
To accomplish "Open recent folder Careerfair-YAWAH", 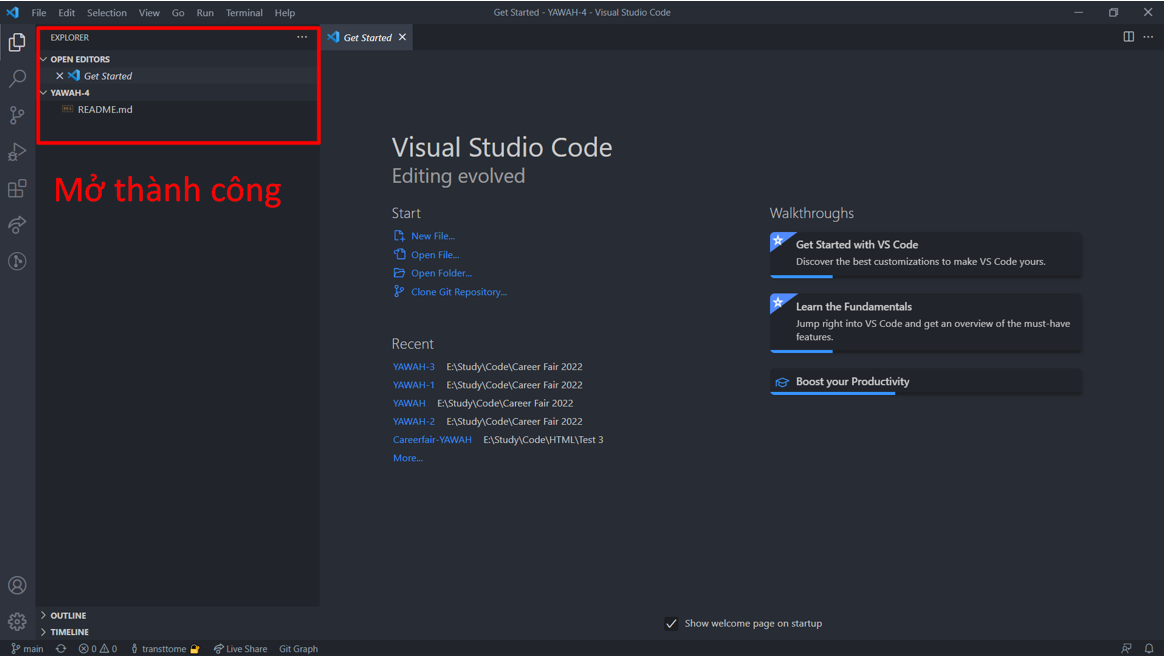I will [432, 439].
